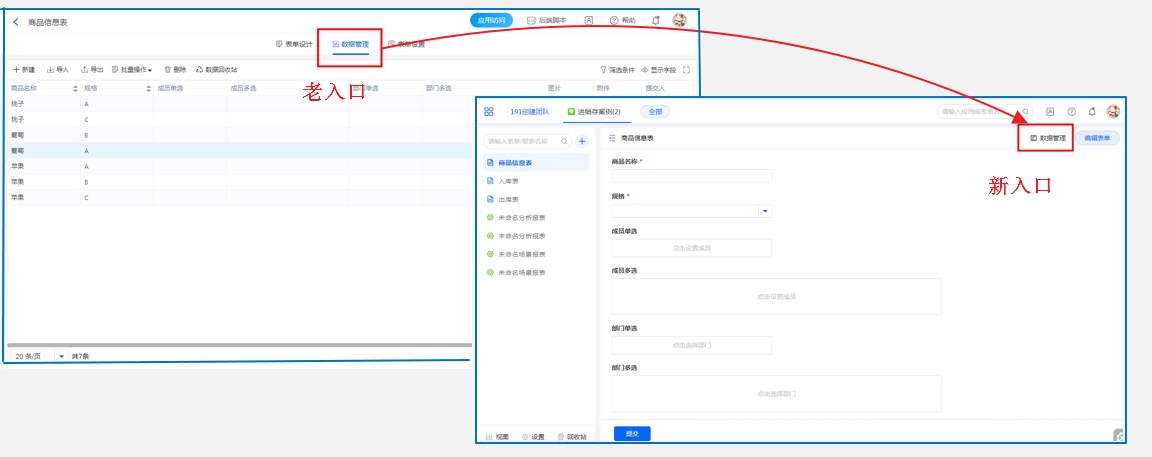The width and height of the screenshot is (1152, 457).
Task: Select the 进销存案例(2) tab
Action: tap(594, 112)
